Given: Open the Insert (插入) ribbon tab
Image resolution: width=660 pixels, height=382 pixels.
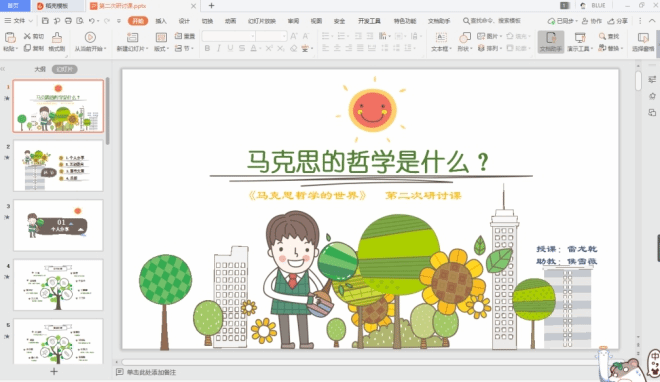Looking at the screenshot, I should pos(161,21).
